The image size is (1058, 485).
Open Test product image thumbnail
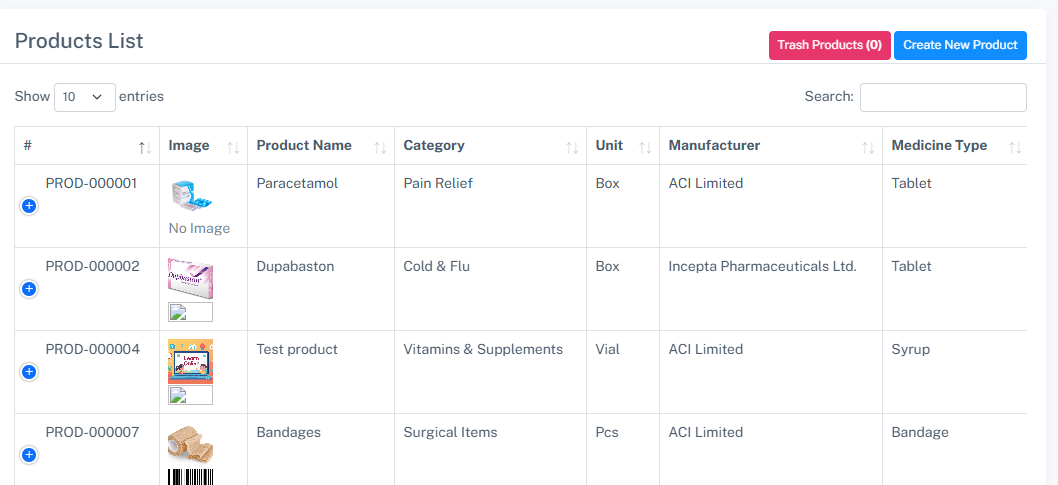pos(190,361)
